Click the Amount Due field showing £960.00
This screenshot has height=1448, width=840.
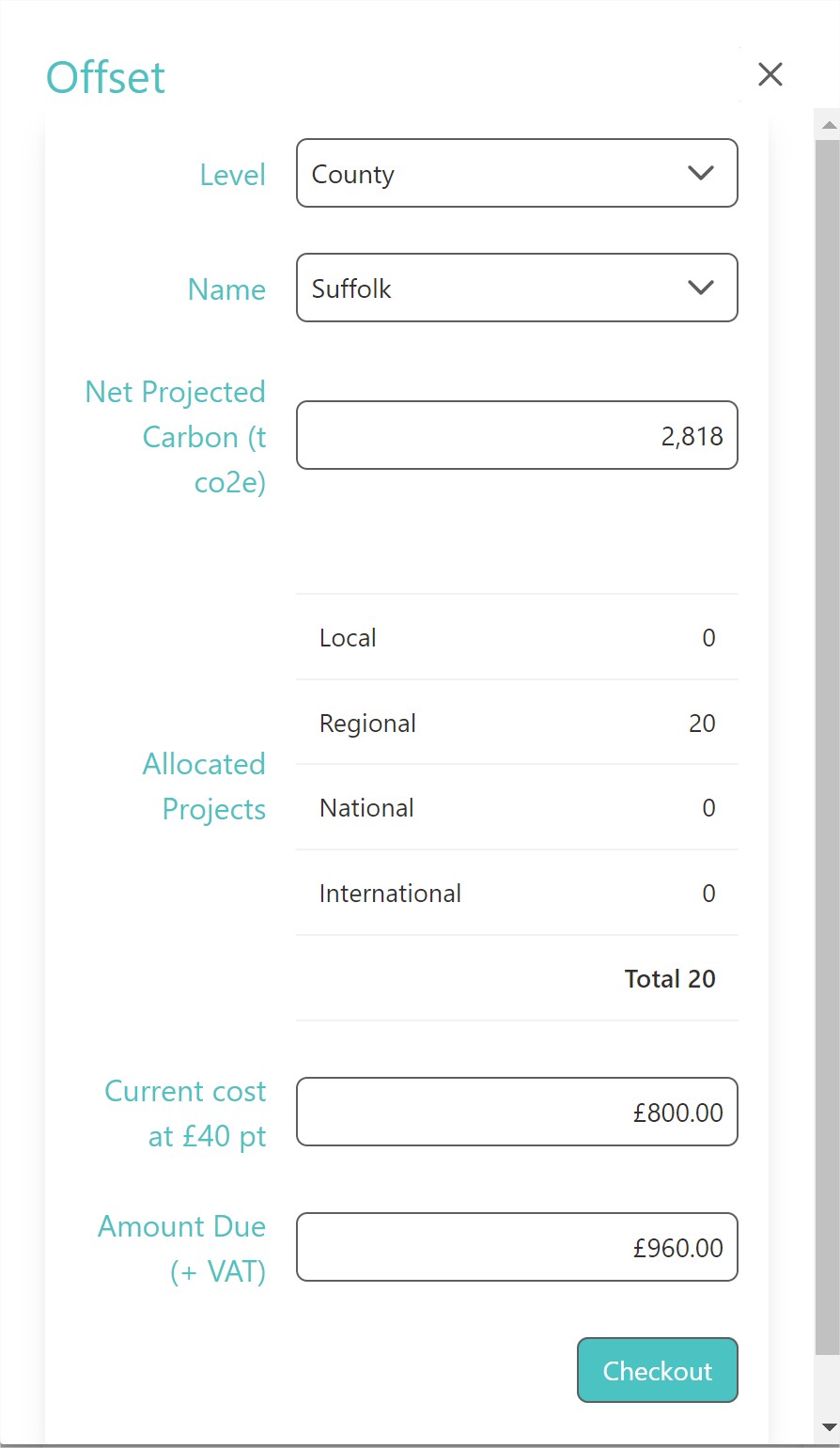[517, 1247]
